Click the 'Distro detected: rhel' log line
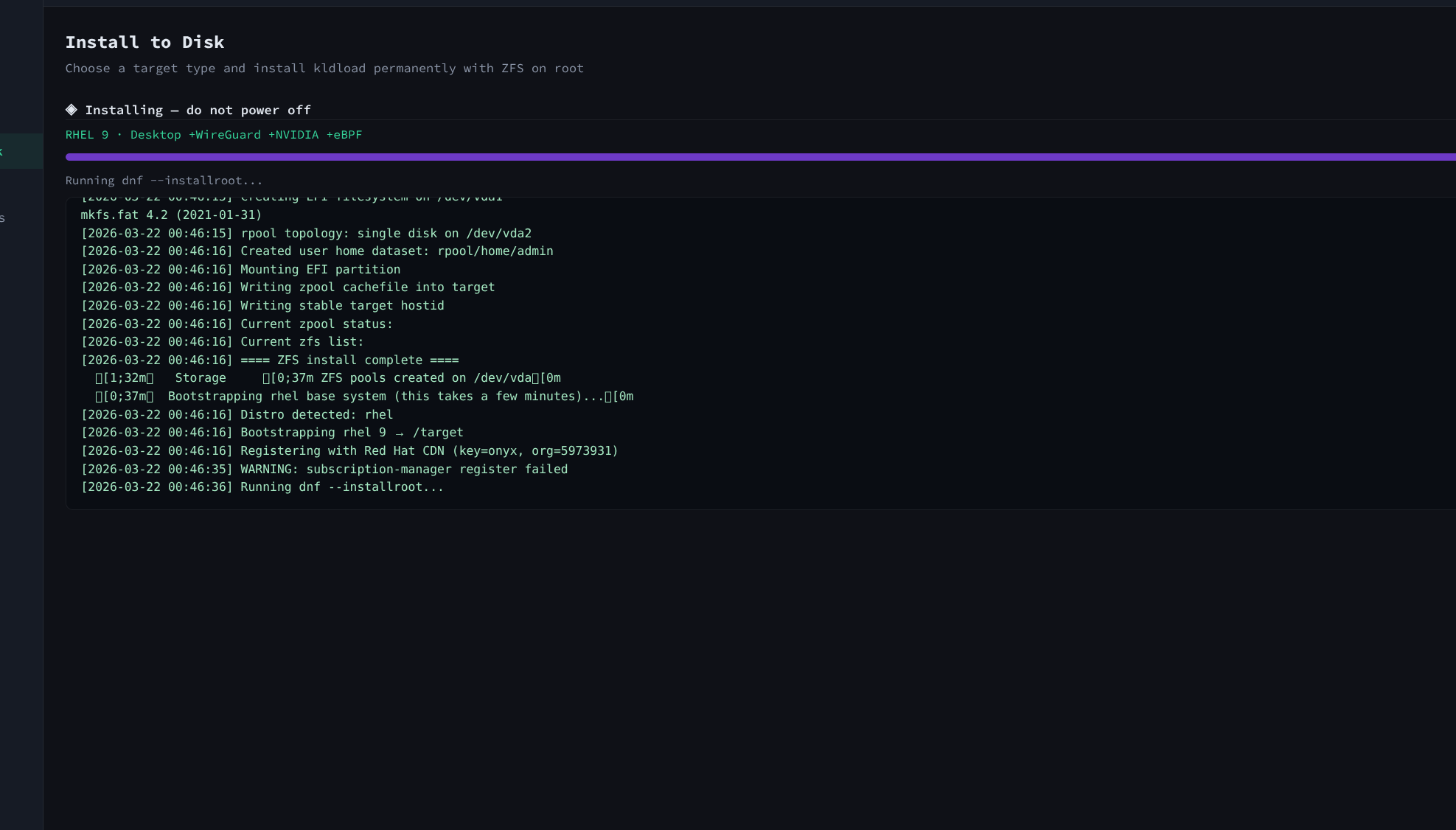1456x830 pixels. (237, 415)
